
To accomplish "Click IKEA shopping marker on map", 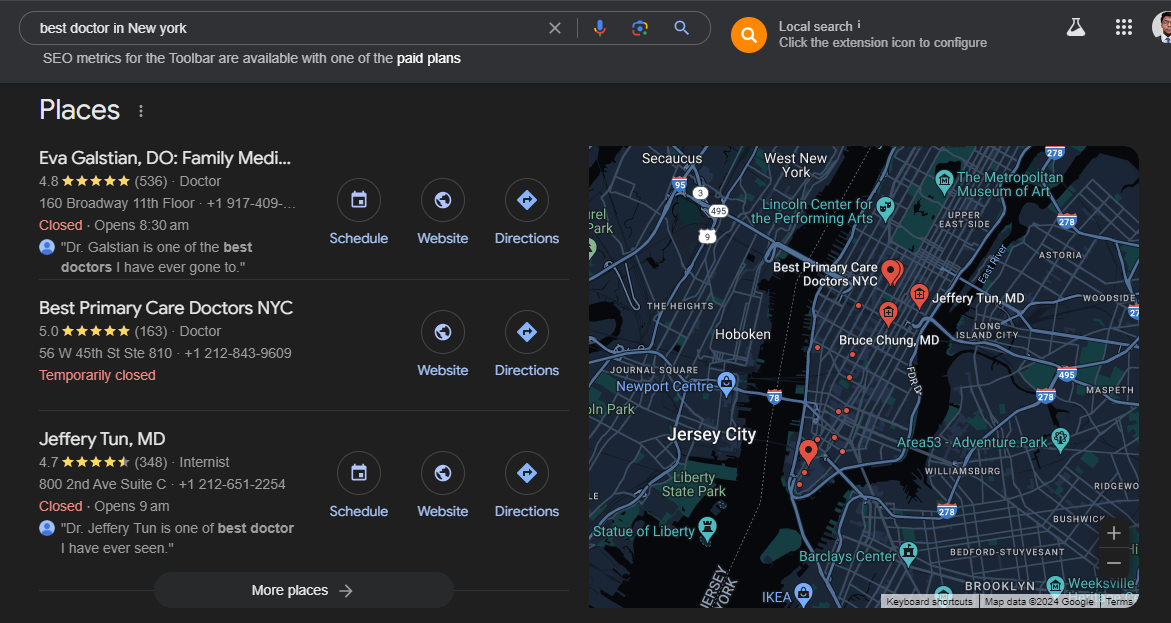I will 803,593.
